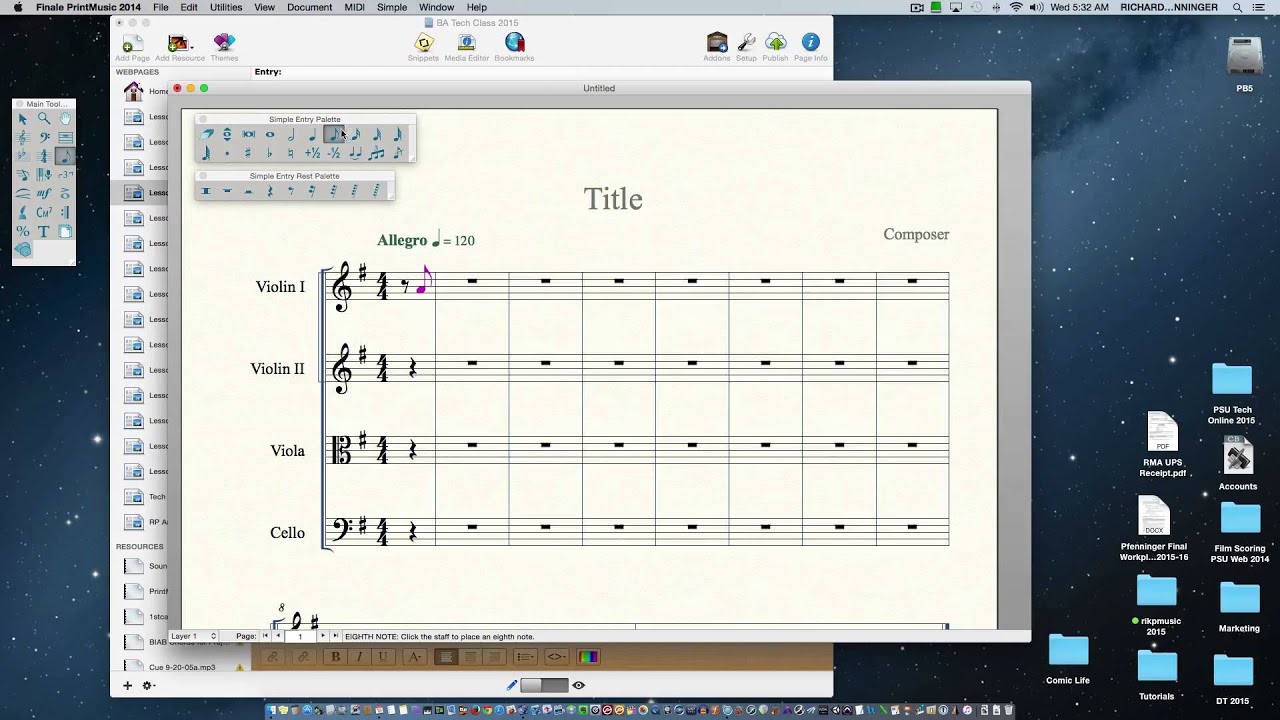Open the Window menu
This screenshot has width=1280, height=720.
(x=436, y=7)
